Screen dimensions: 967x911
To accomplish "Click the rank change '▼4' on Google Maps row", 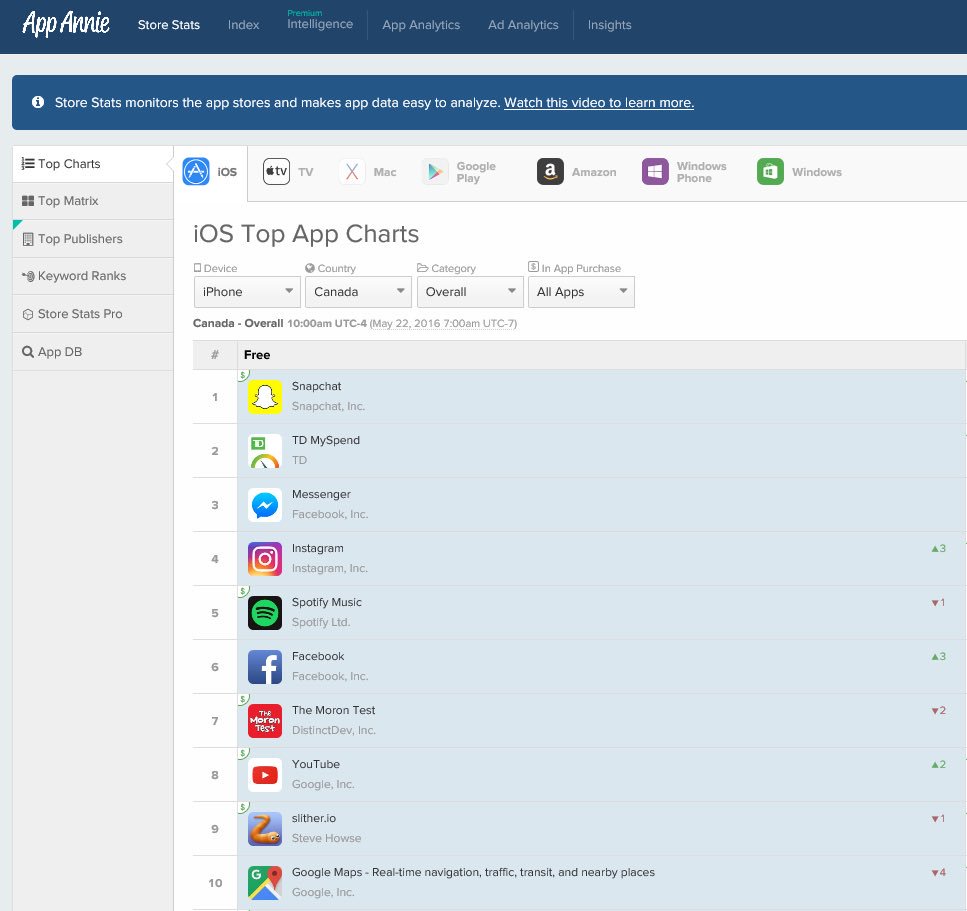I will click(x=939, y=872).
